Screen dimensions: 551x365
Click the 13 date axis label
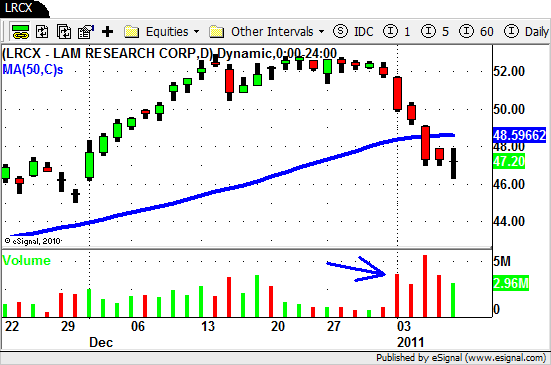208,326
